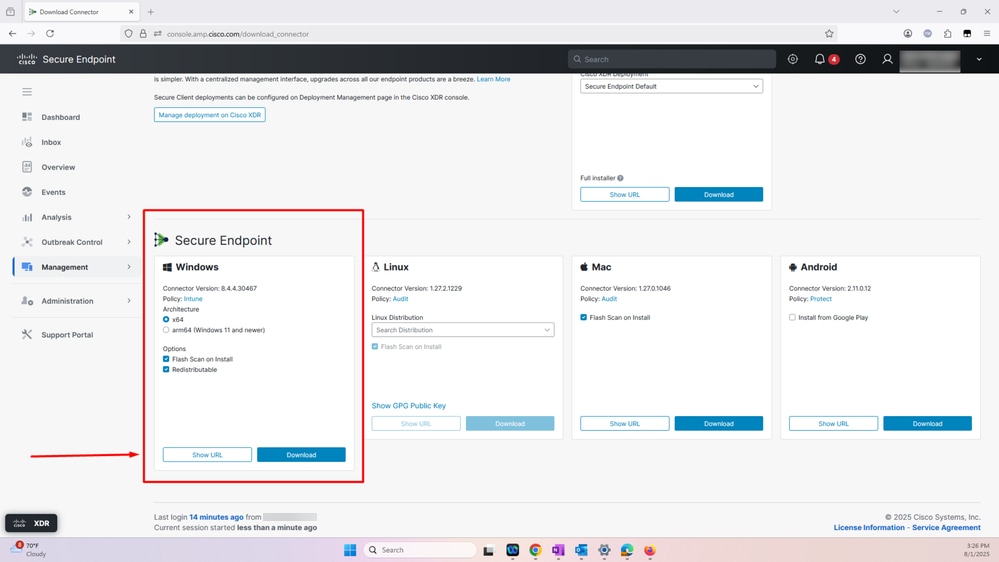Open the Linux Audit policy link
This screenshot has width=999, height=562.
[x=400, y=299]
